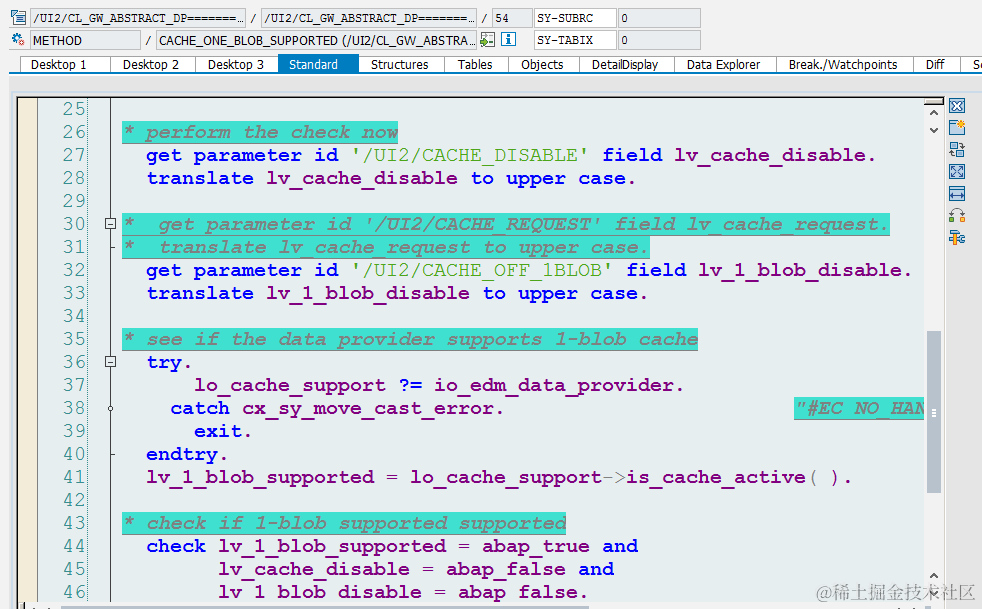This screenshot has width=982, height=609.
Task: Click the replace tool icon with swapping boxes
Action: pyautogui.click(x=956, y=150)
